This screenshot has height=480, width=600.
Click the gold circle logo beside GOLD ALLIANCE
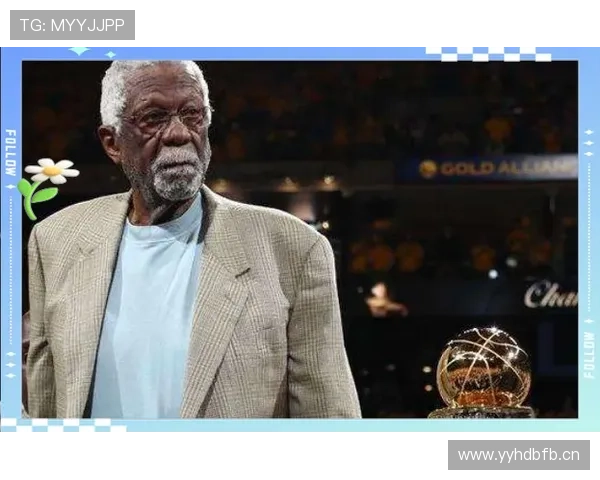[x=428, y=169]
